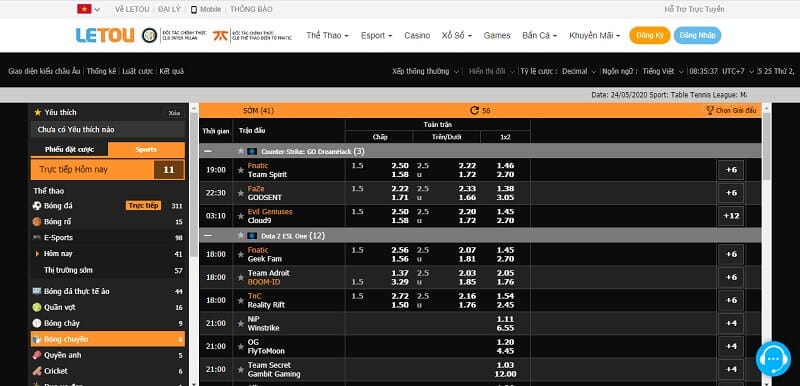Show +6 more markets for FaZe match
The image size is (800, 386).
[731, 193]
